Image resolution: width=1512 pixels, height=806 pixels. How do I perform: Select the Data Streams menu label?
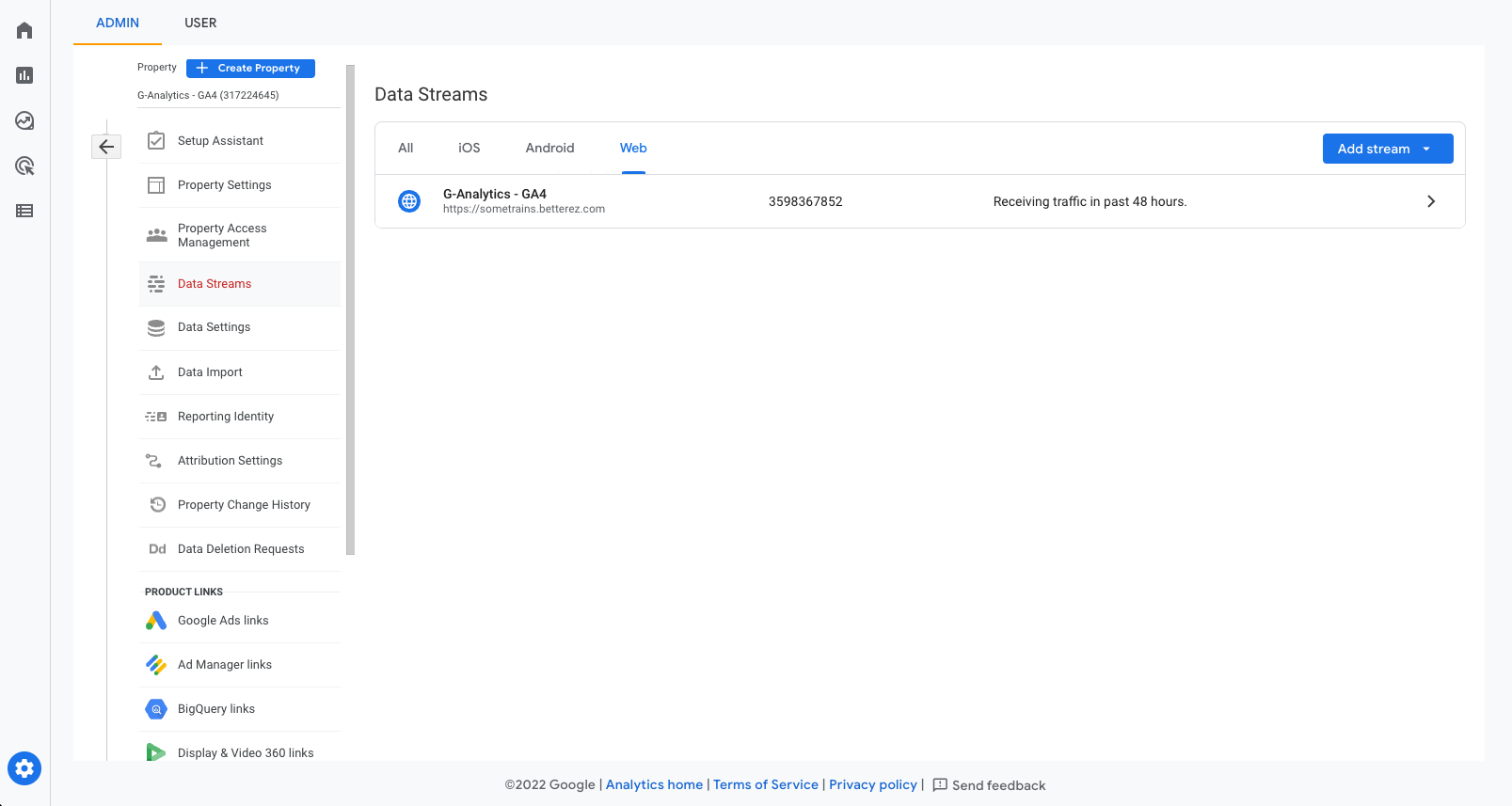(x=215, y=284)
